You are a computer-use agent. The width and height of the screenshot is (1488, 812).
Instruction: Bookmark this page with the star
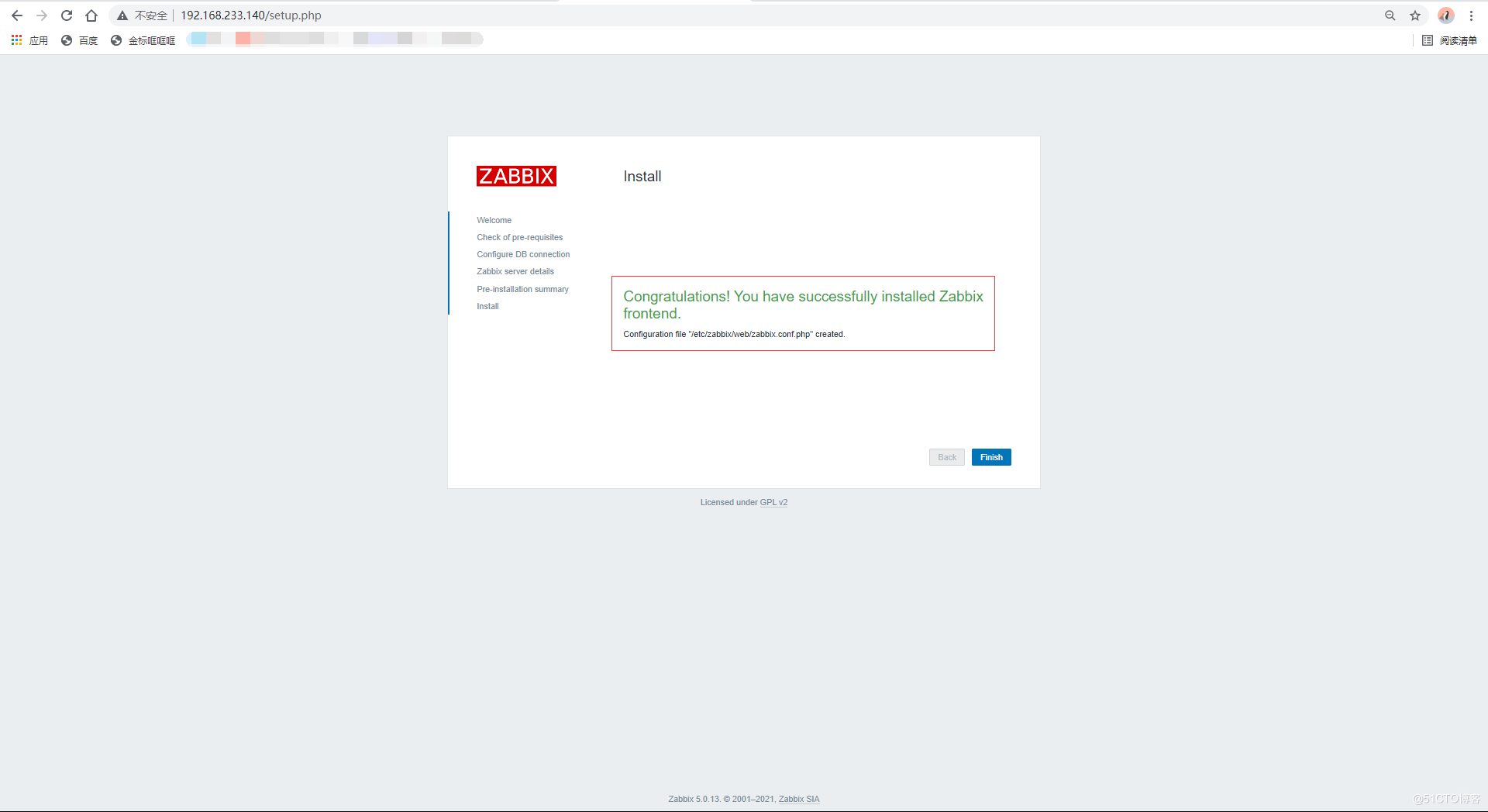coord(1415,15)
